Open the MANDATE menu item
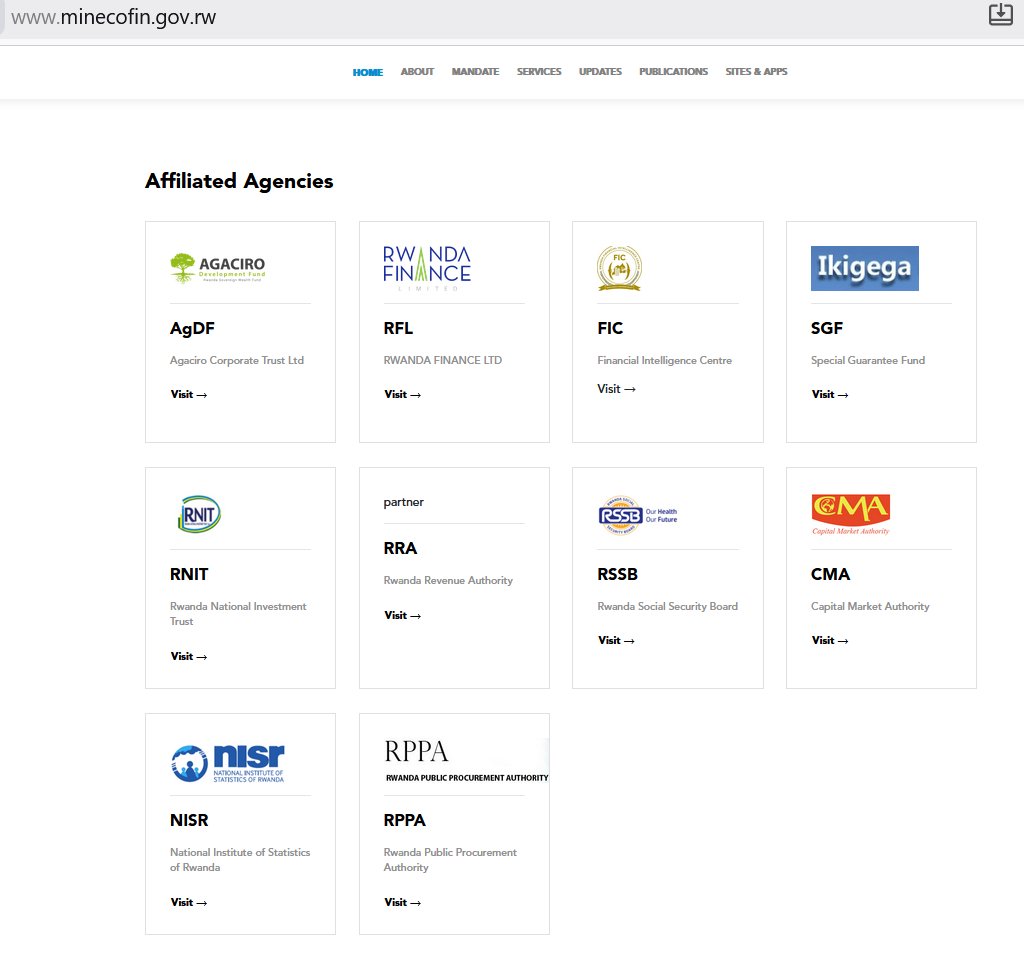Image resolution: width=1024 pixels, height=967 pixels. [x=475, y=72]
